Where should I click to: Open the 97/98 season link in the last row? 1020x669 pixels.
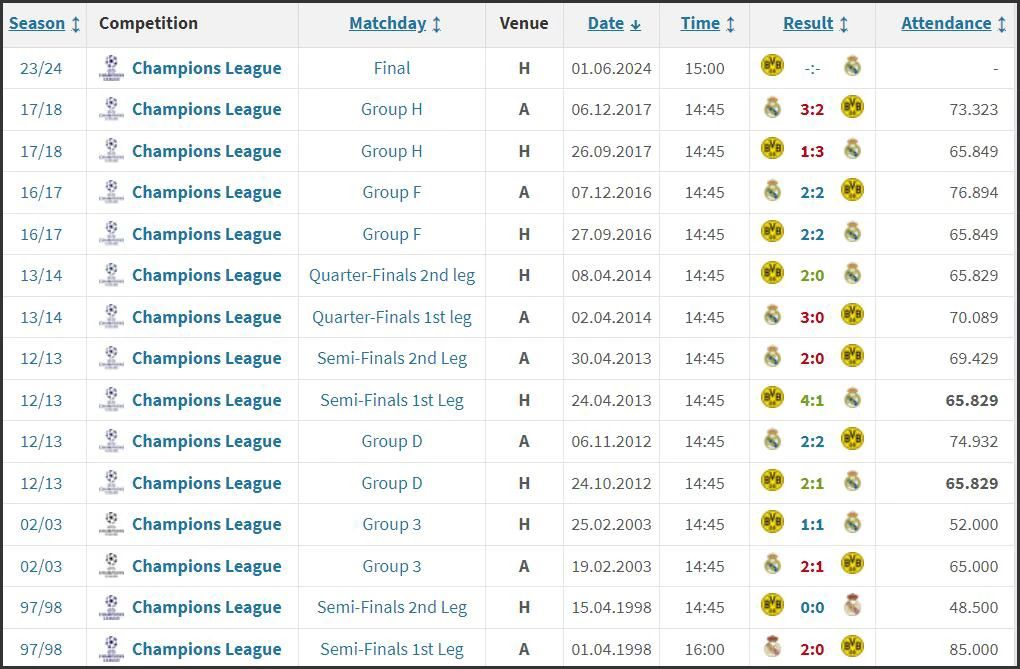41,649
